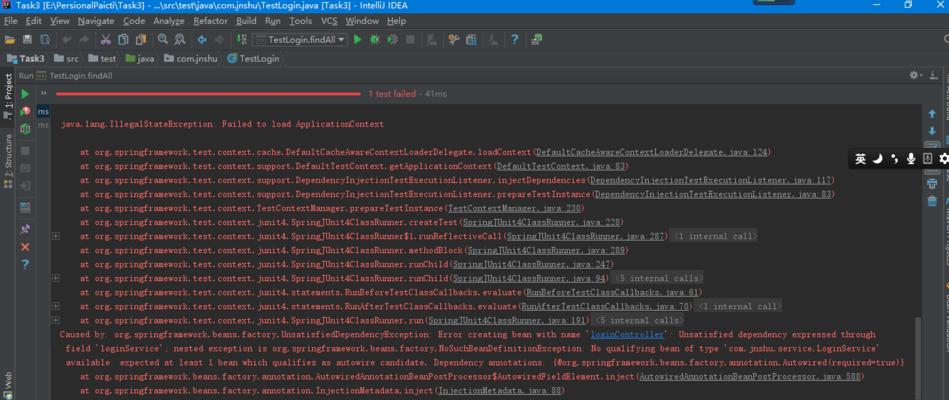
Task: Open the Web side tool window tab
Action: click(x=8, y=385)
